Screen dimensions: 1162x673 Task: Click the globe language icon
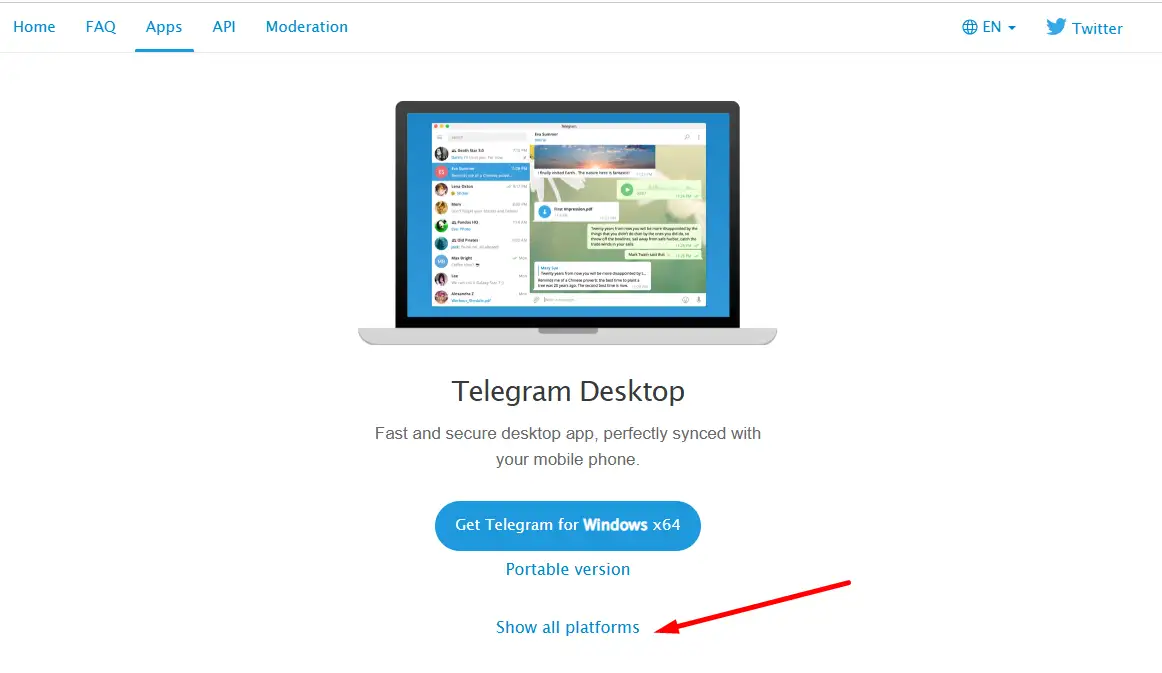969,27
